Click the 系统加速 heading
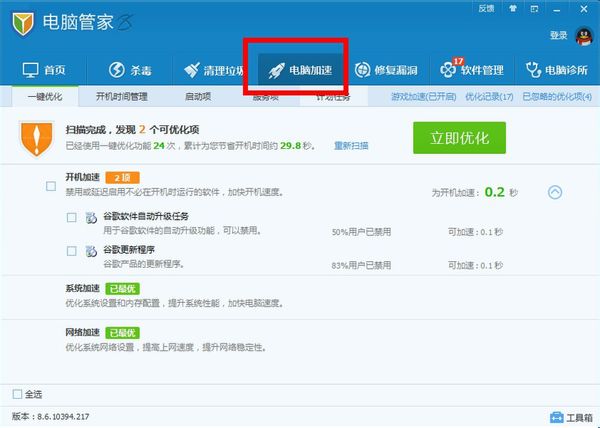600x428 pixels. coord(82,288)
